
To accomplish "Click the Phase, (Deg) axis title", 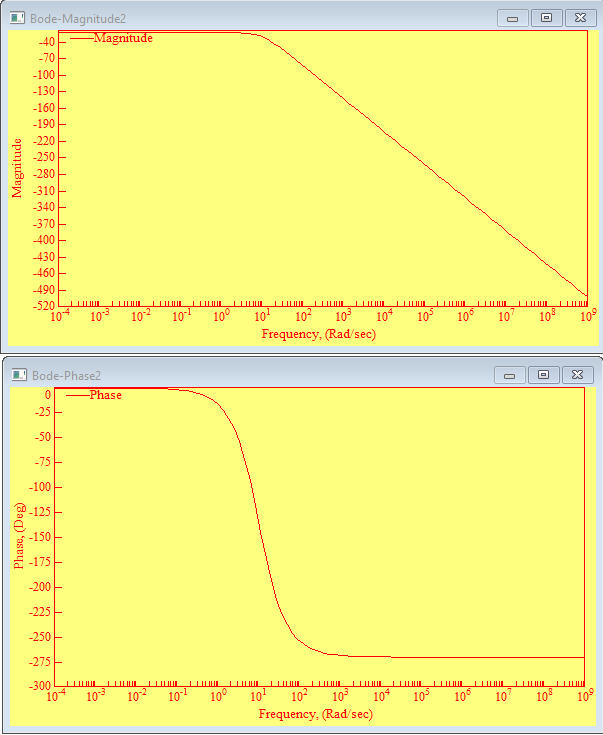I will click(19, 536).
